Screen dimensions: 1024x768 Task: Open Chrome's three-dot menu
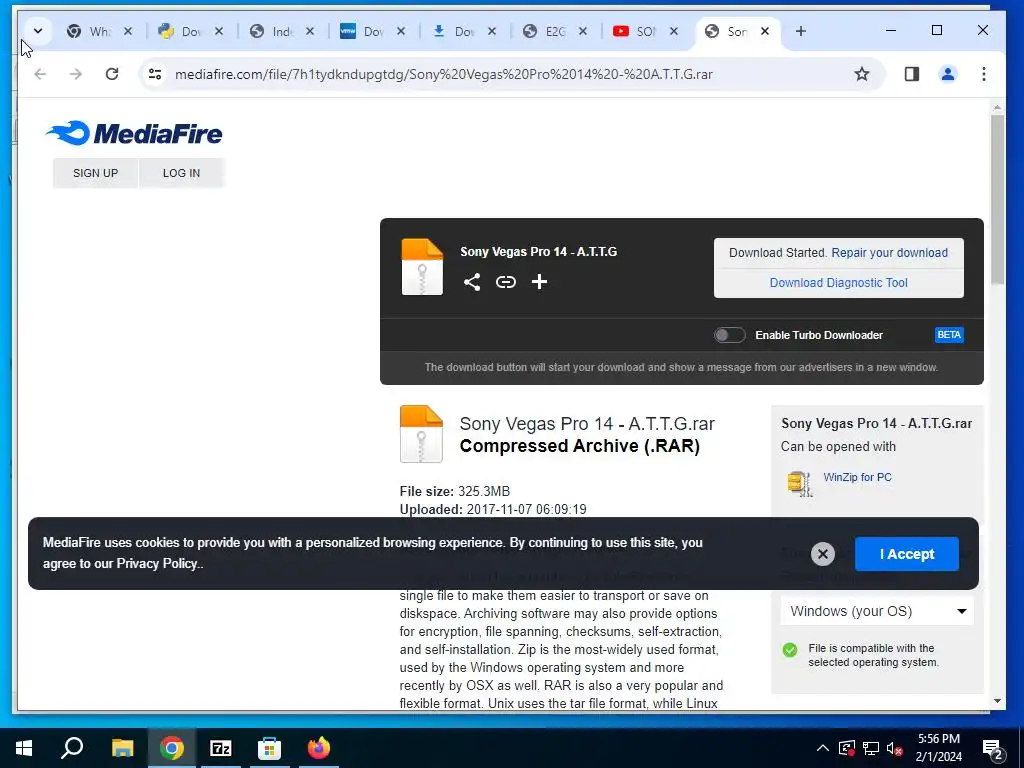click(984, 74)
